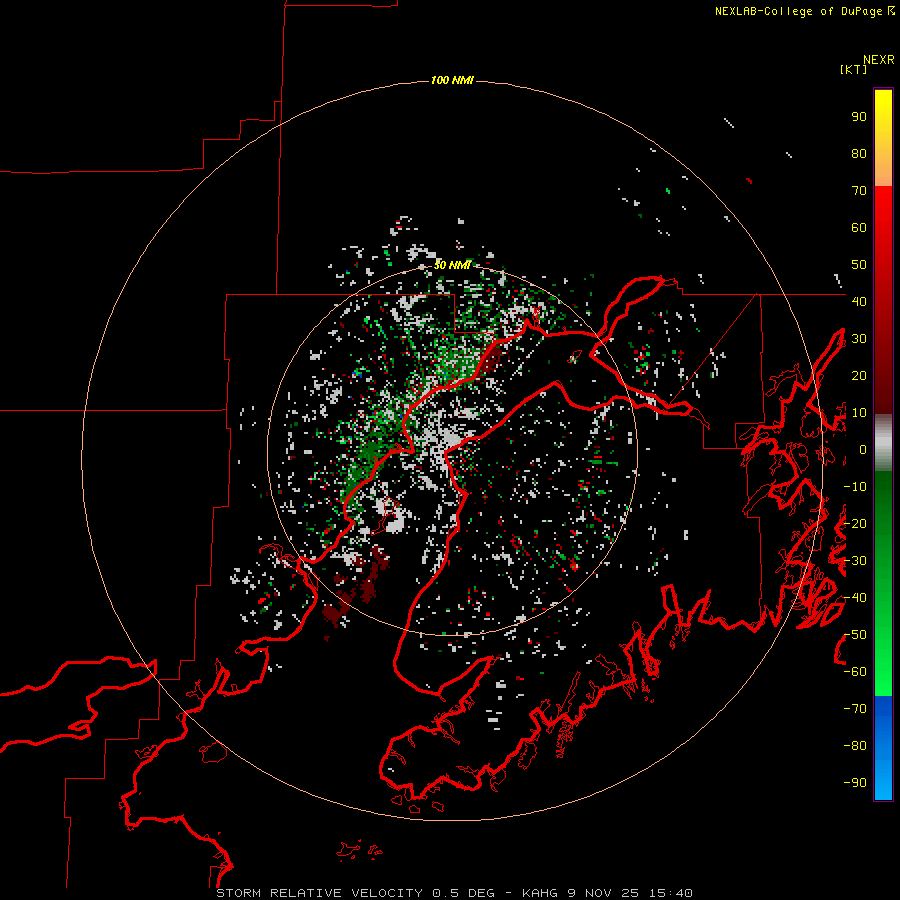900x900 pixels.
Task: Click the -30 value on the velocity scale
Action: pos(855,561)
